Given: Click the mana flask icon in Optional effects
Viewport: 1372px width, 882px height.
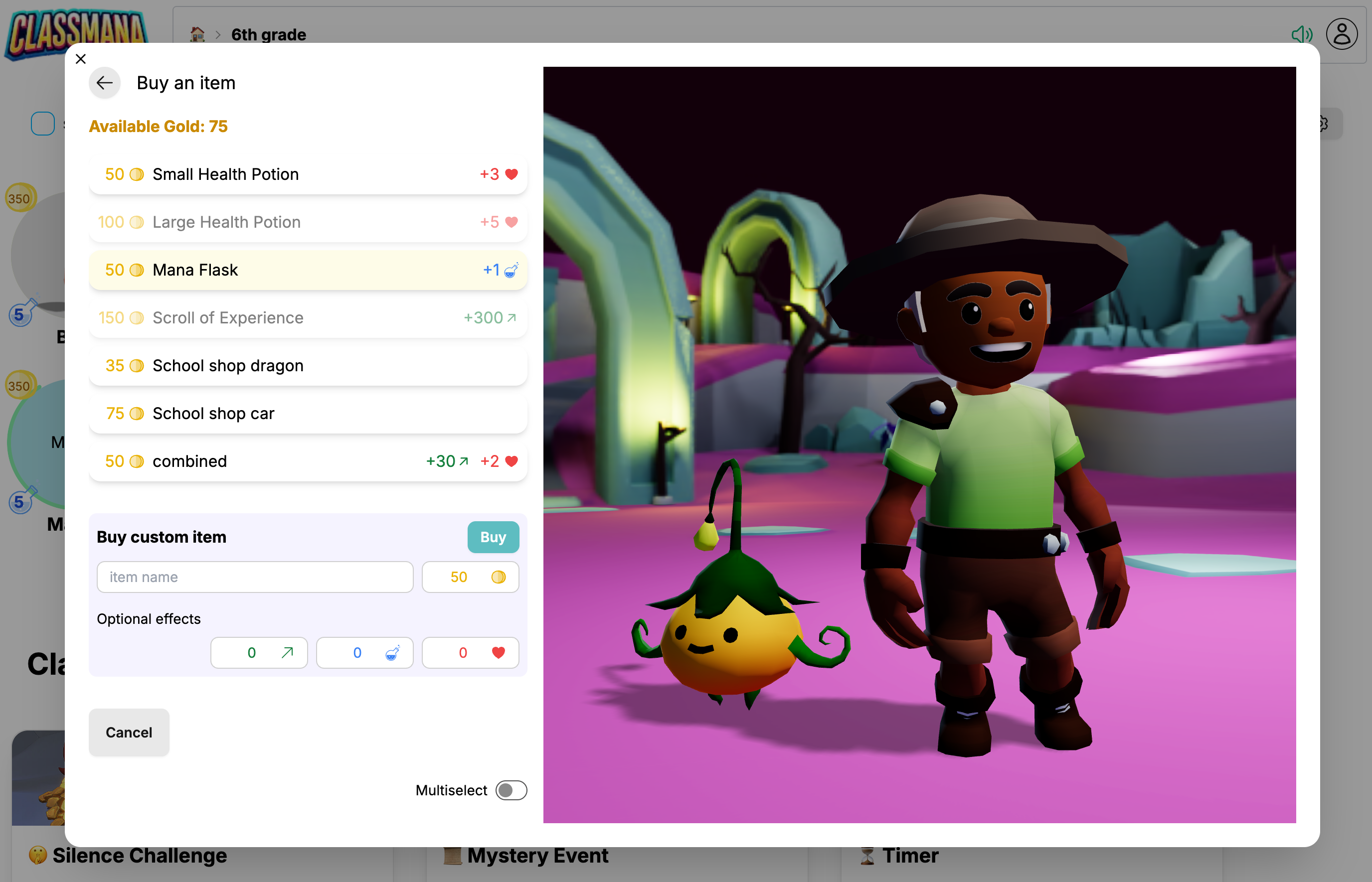Looking at the screenshot, I should (x=392, y=653).
